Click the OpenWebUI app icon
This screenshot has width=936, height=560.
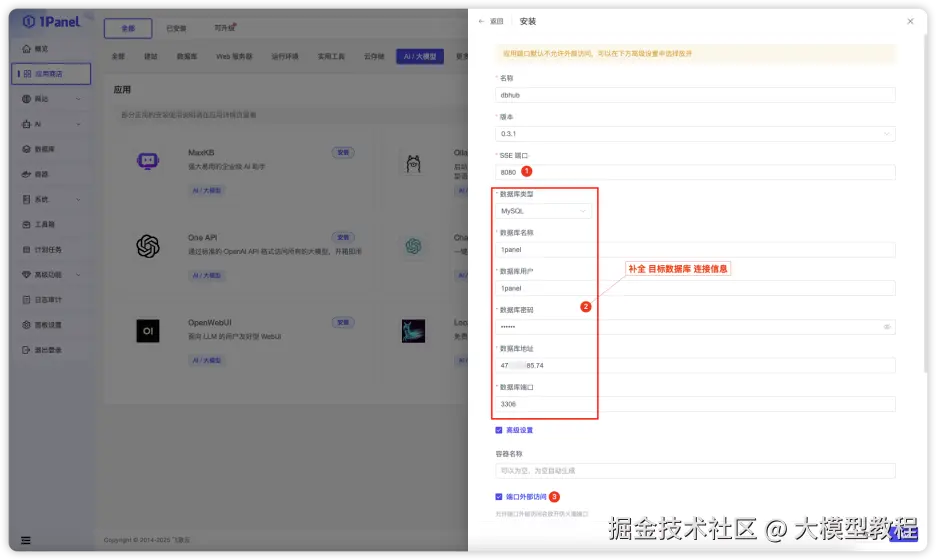pyautogui.click(x=147, y=330)
